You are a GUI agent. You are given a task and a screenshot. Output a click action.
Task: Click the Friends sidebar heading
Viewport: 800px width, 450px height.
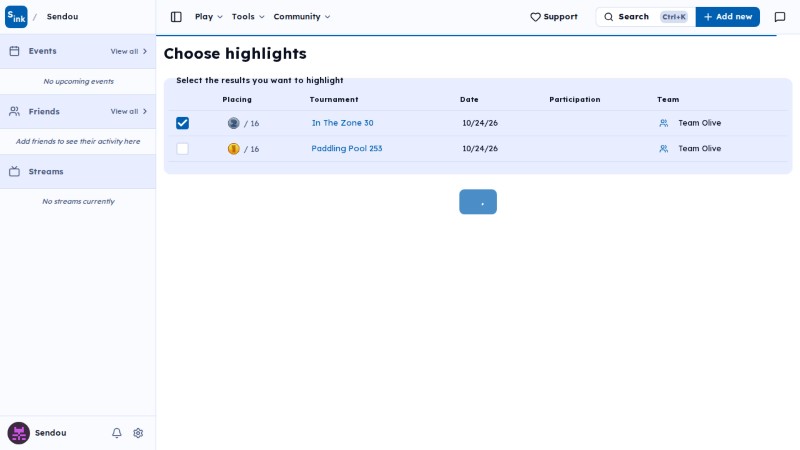[44, 111]
